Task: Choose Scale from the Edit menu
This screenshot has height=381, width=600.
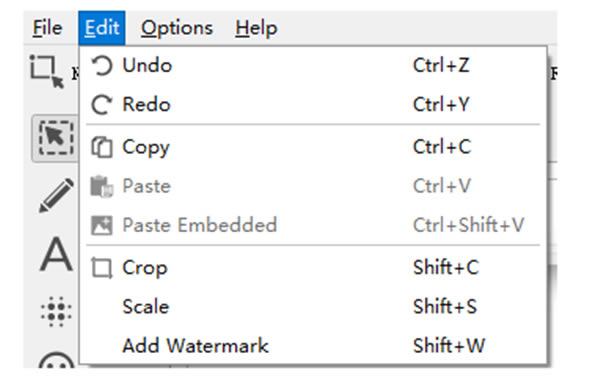Action: click(x=313, y=307)
